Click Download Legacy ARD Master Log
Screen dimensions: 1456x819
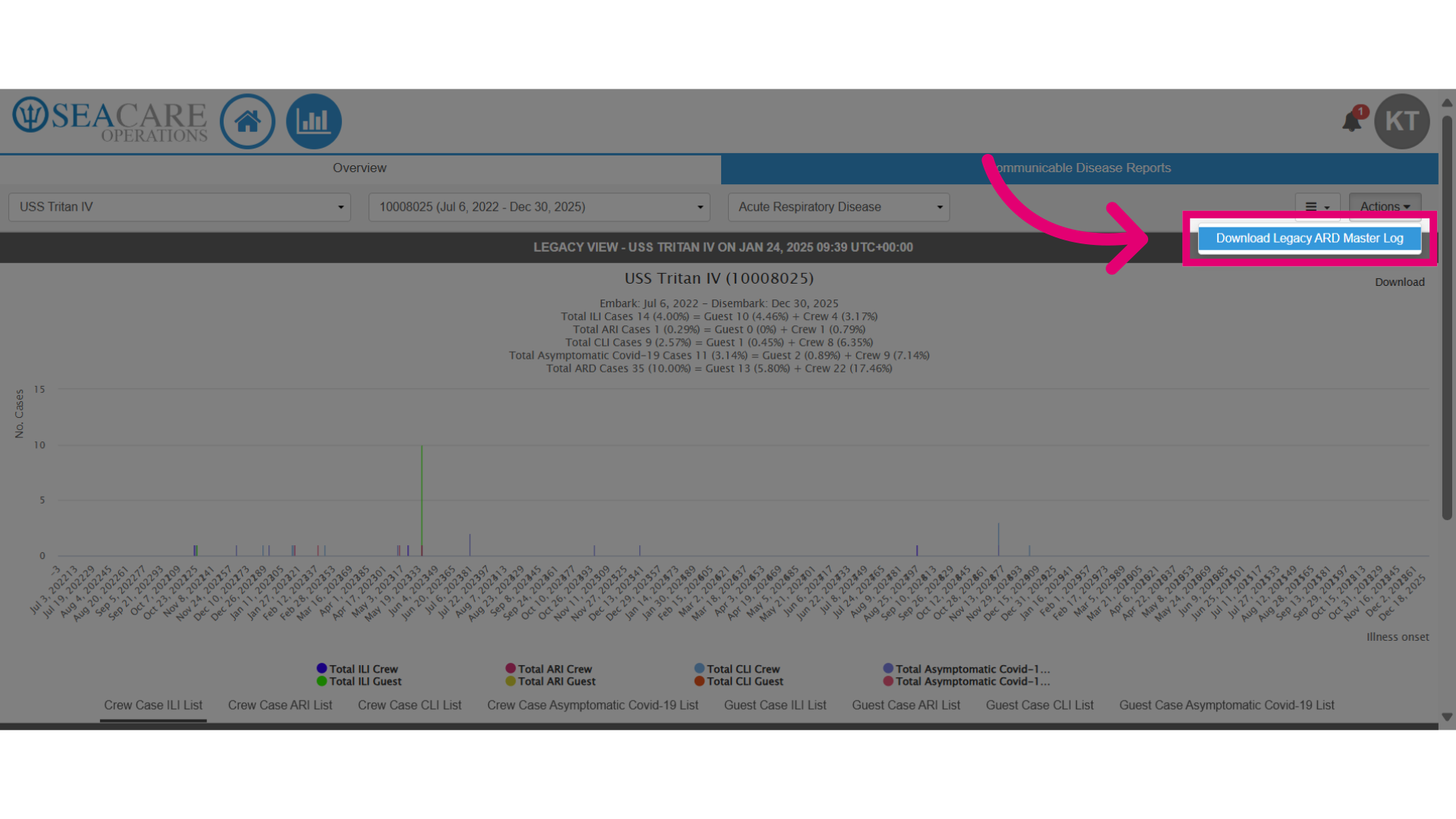(x=1310, y=238)
